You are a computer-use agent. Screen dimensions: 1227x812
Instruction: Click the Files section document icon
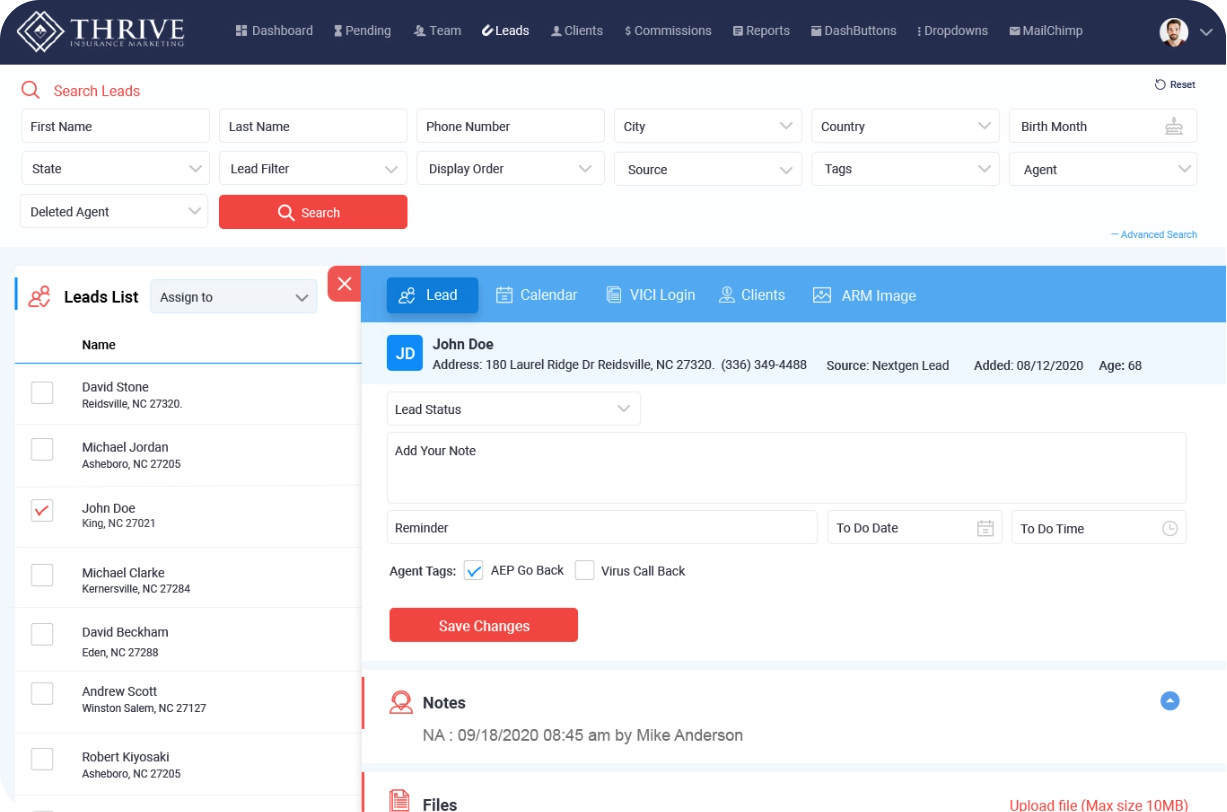tap(400, 800)
